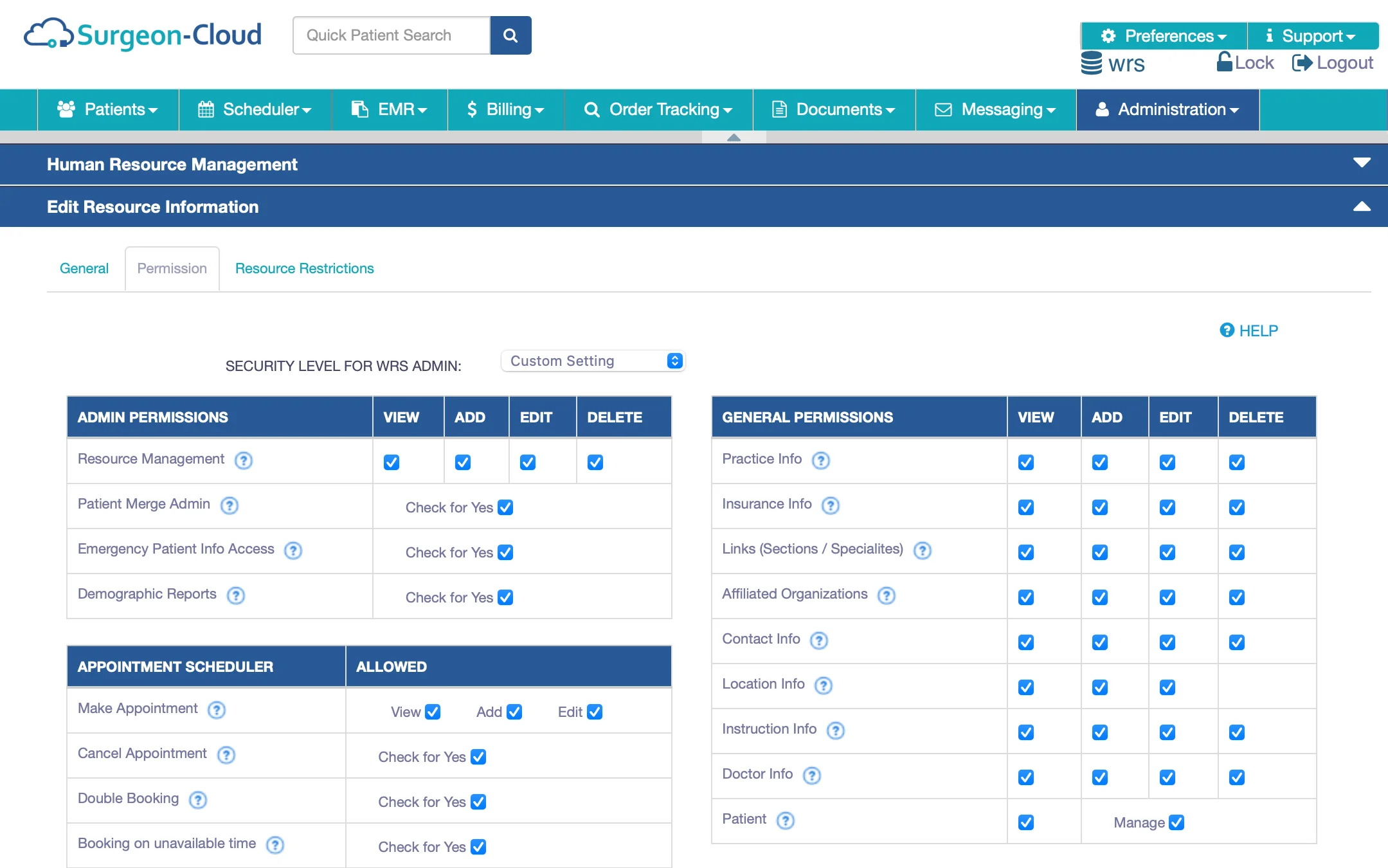Click the Lock padlock icon

point(1224,62)
